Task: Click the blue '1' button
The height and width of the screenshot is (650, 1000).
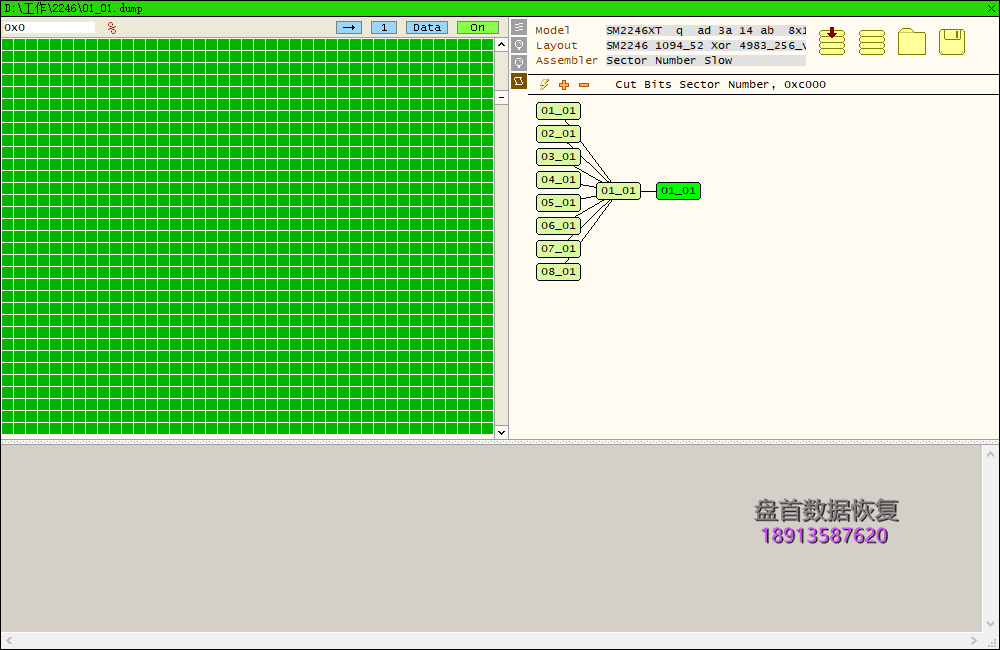Action: coord(384,27)
